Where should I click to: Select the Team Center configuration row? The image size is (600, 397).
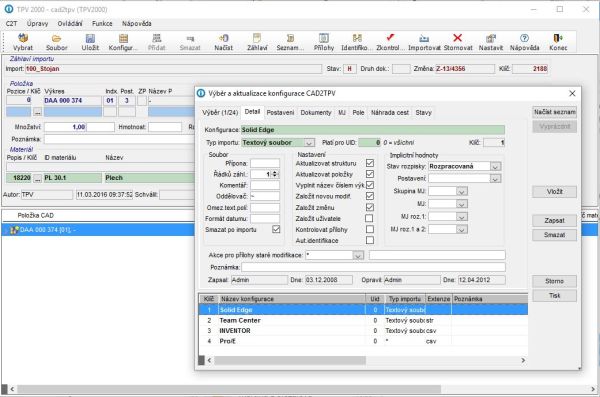[x=363, y=320]
